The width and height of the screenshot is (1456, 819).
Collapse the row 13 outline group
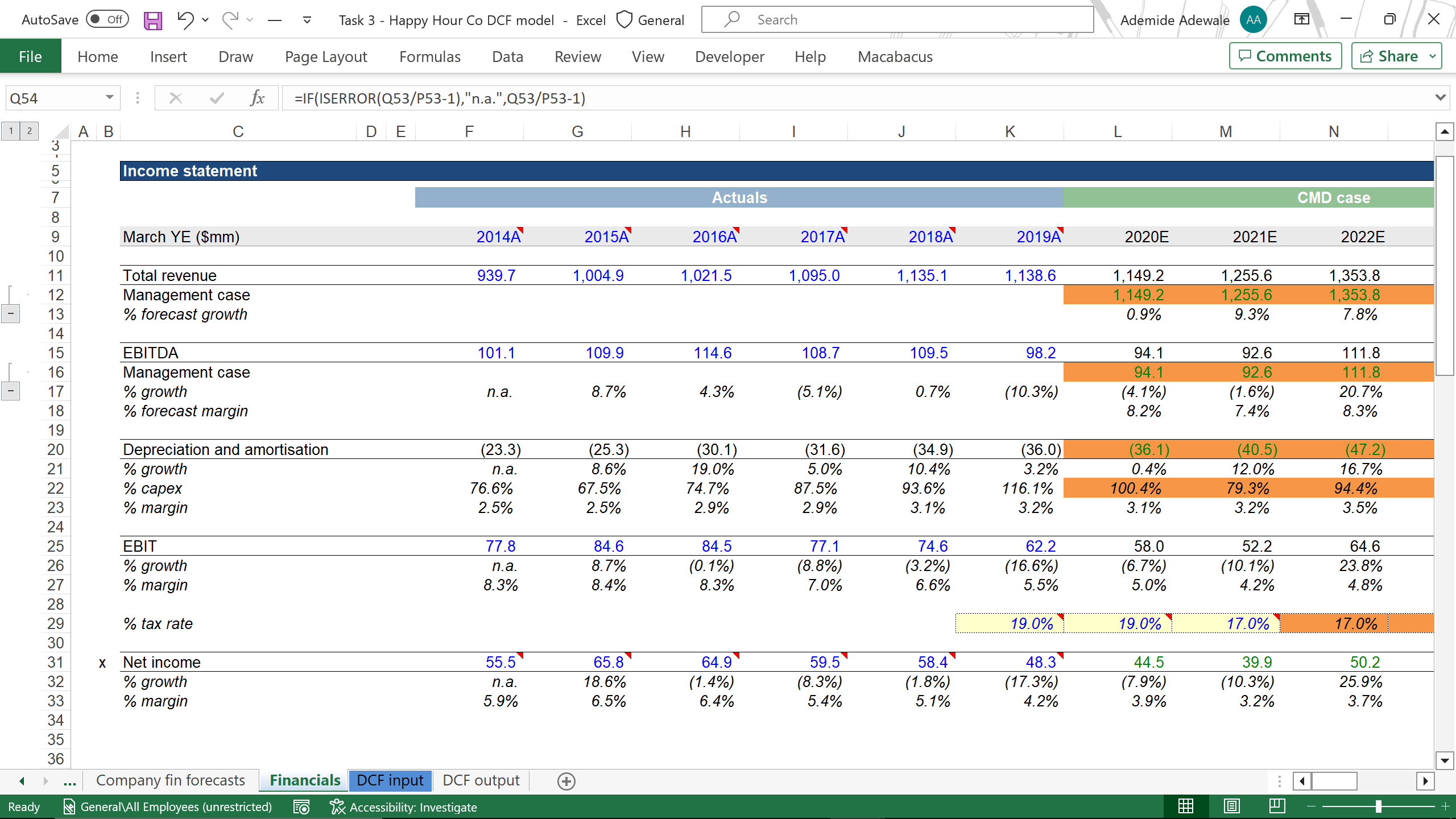[x=11, y=314]
